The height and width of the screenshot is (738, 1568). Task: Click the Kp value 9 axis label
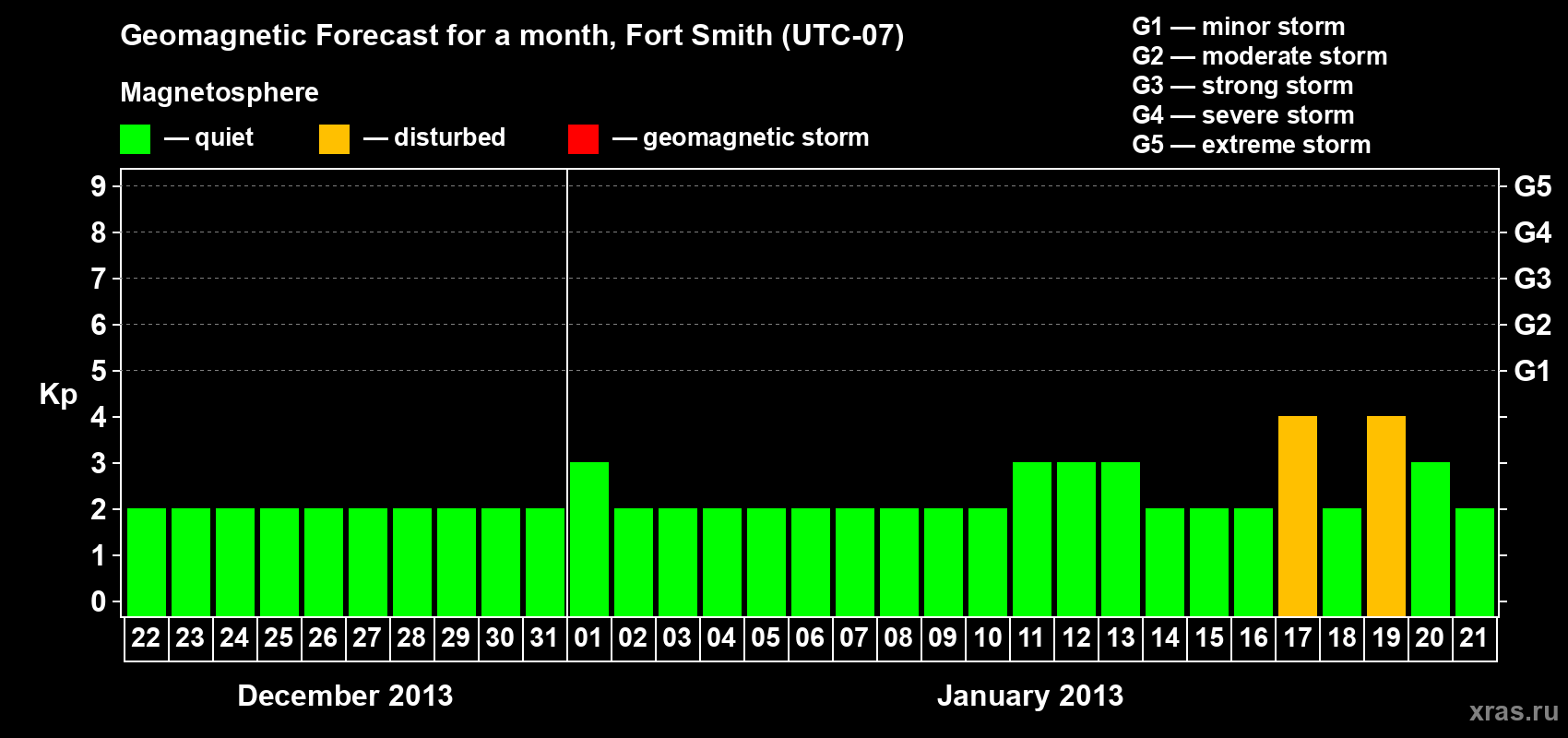click(99, 186)
